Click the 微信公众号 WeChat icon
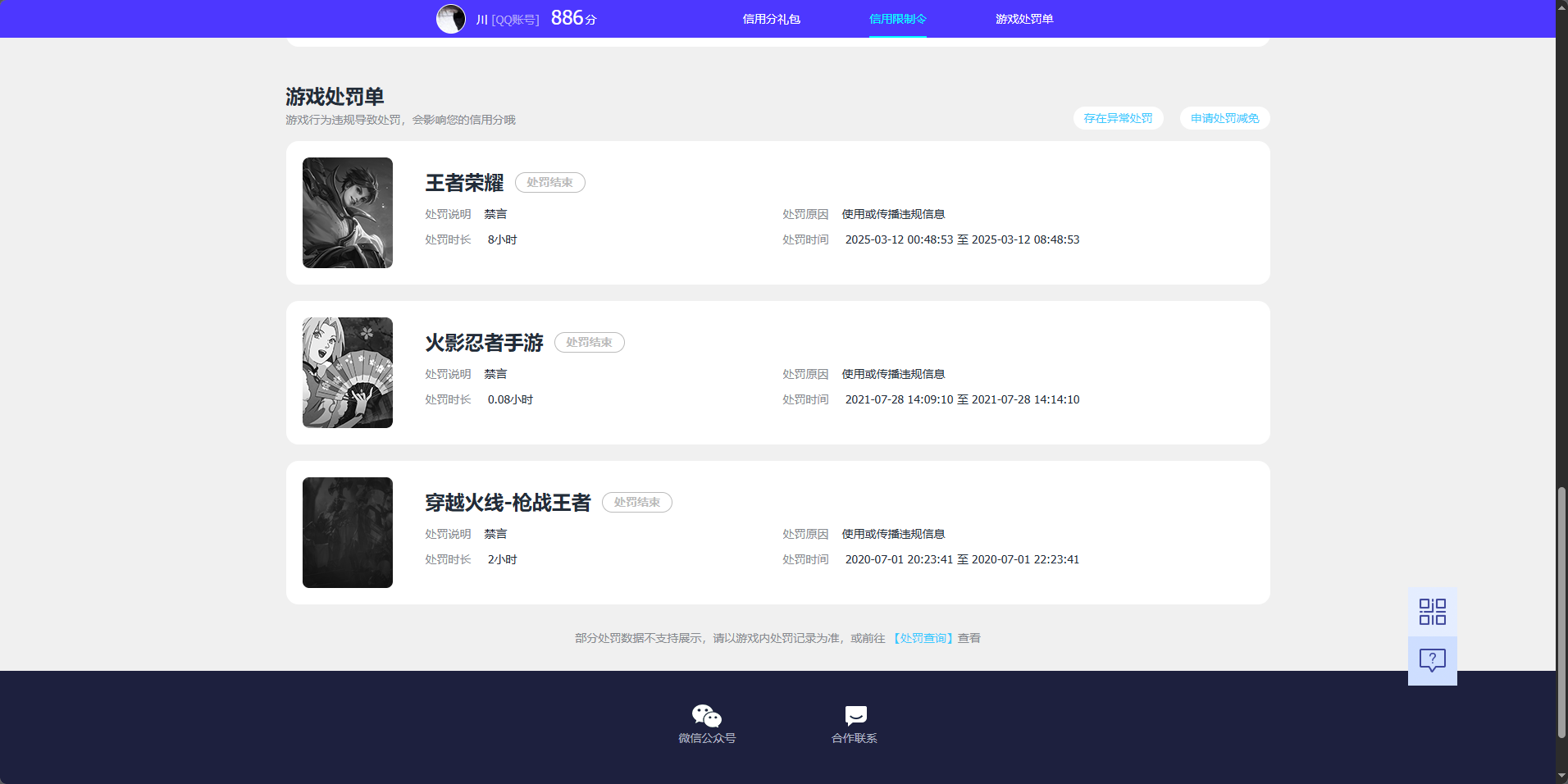 coord(706,716)
